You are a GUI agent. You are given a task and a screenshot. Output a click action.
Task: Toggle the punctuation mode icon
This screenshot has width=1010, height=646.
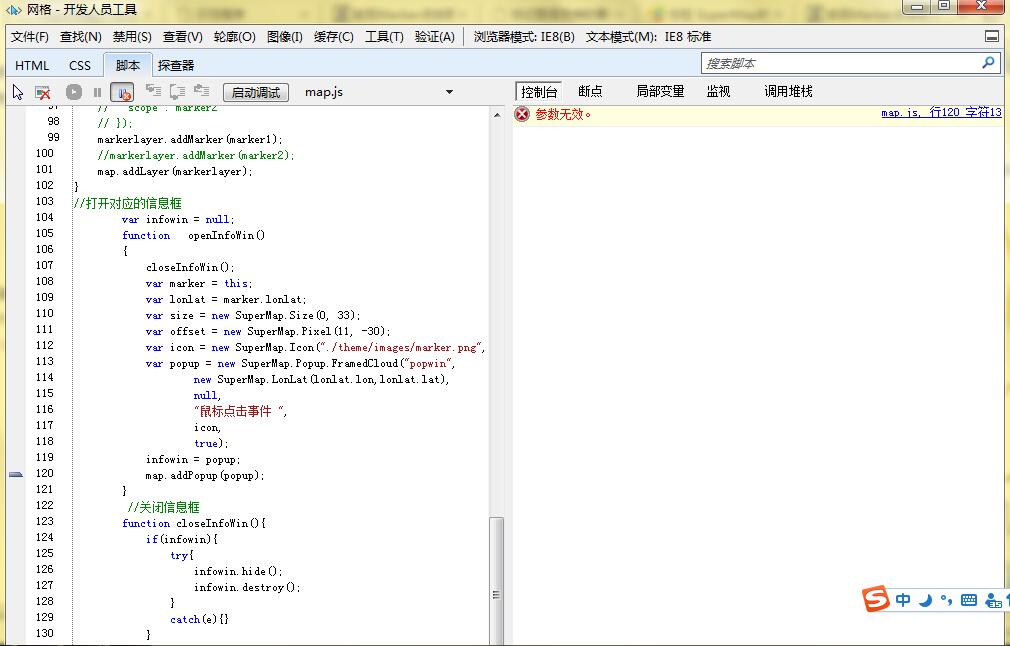click(x=946, y=600)
